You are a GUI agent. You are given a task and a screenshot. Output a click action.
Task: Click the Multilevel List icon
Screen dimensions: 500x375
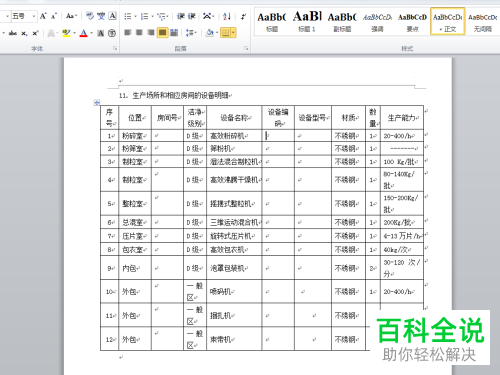pos(161,16)
